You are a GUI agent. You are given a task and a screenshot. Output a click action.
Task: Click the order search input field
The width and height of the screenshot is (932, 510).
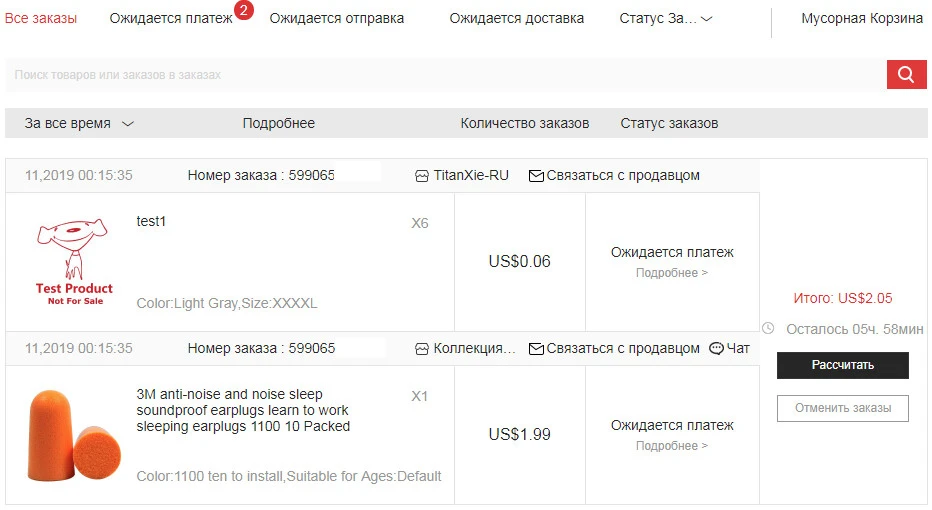446,75
